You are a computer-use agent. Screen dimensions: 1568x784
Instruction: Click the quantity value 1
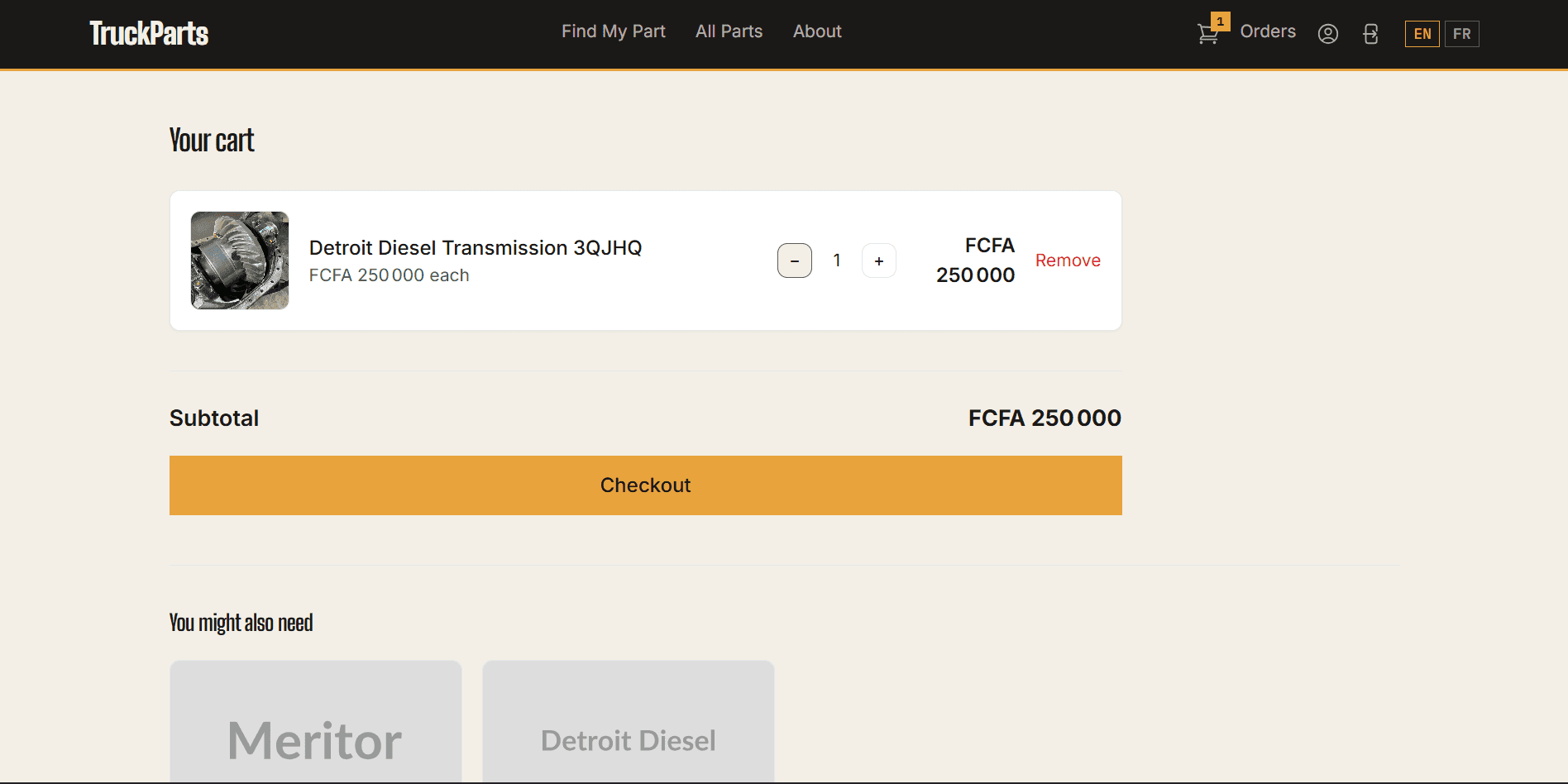[x=837, y=261]
